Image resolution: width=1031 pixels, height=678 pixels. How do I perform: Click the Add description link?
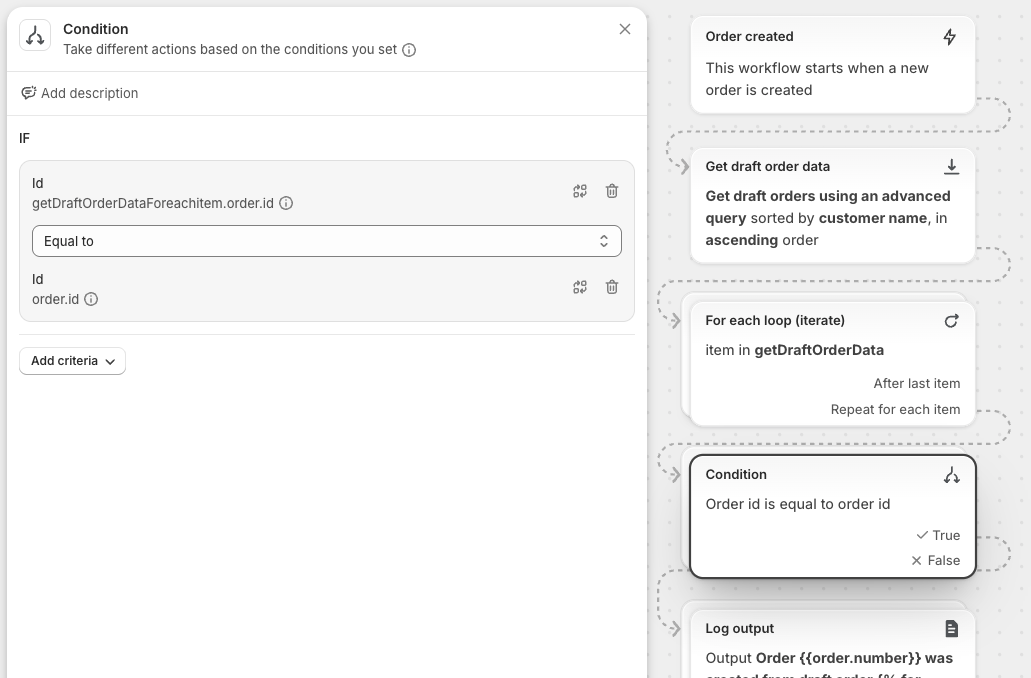pyautogui.click(x=89, y=93)
